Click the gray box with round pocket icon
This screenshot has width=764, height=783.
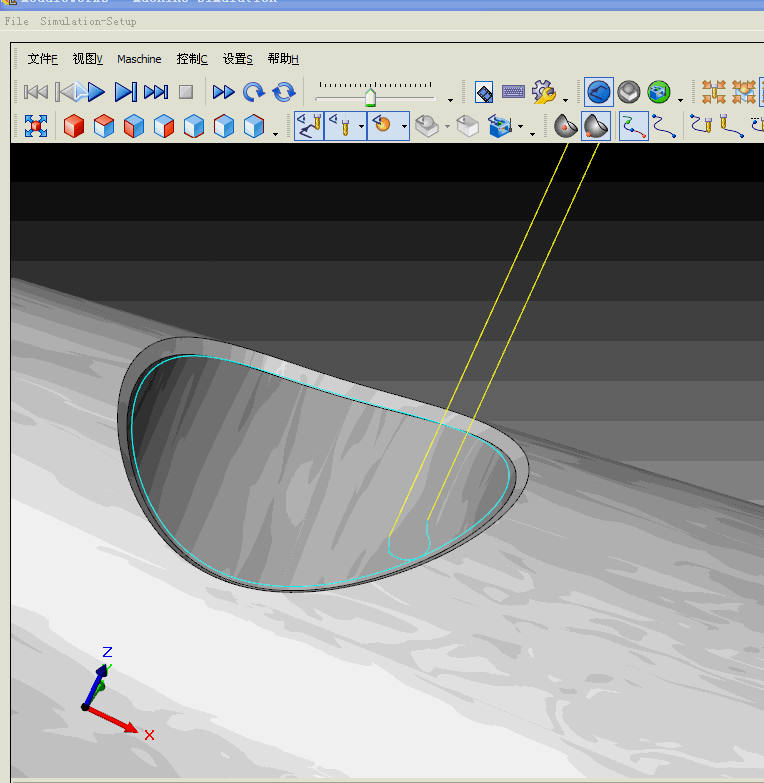click(x=427, y=126)
